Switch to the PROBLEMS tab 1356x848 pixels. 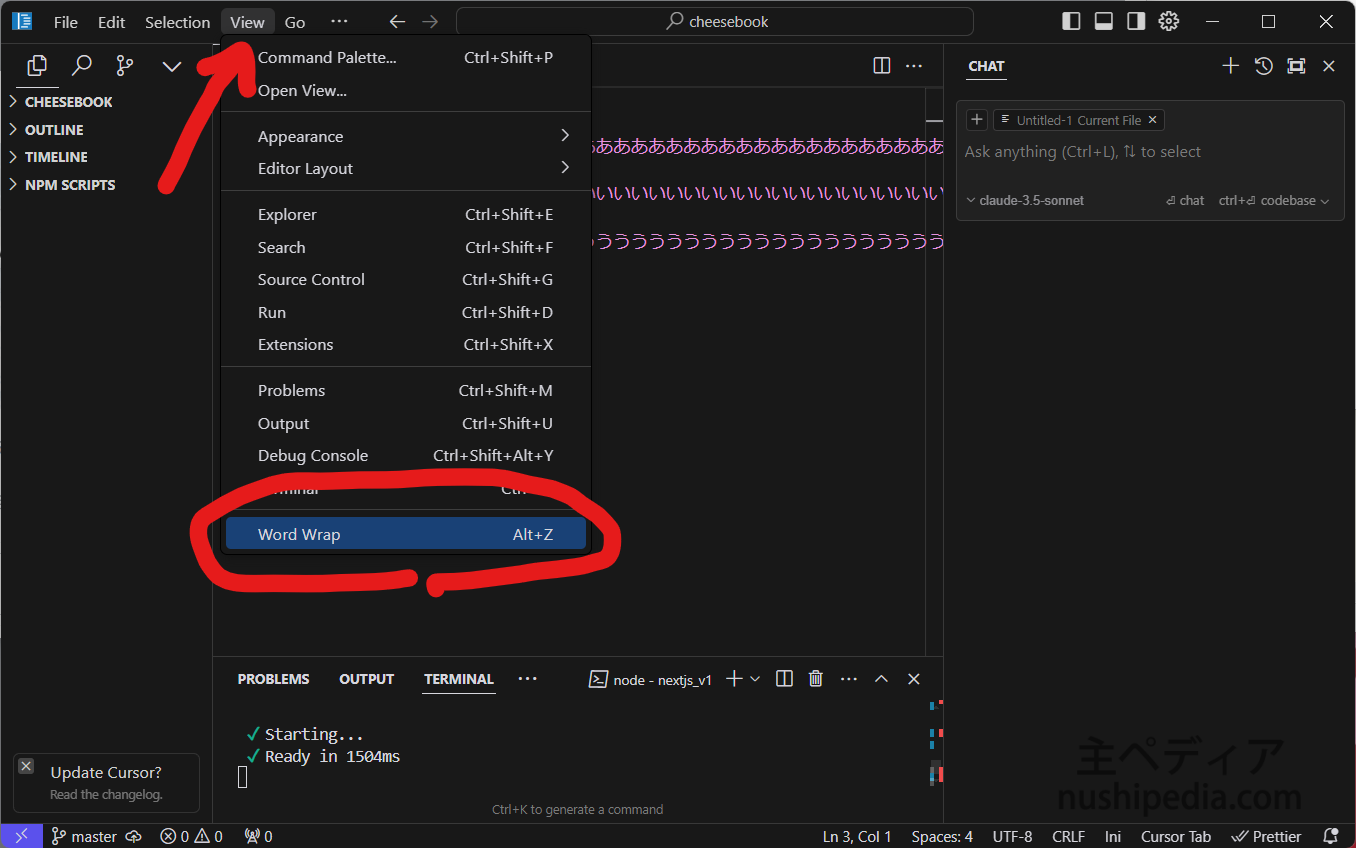click(273, 679)
